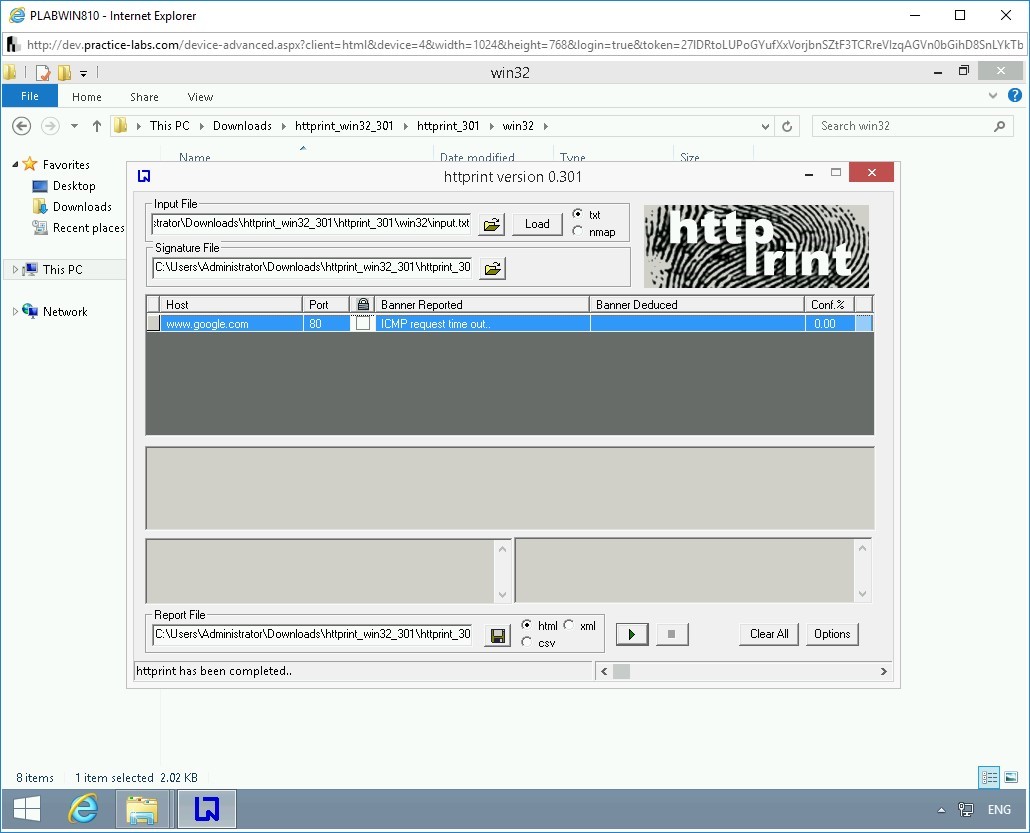Click the refresh icon beside the address path
Screen dimensions: 1030x833
[788, 126]
